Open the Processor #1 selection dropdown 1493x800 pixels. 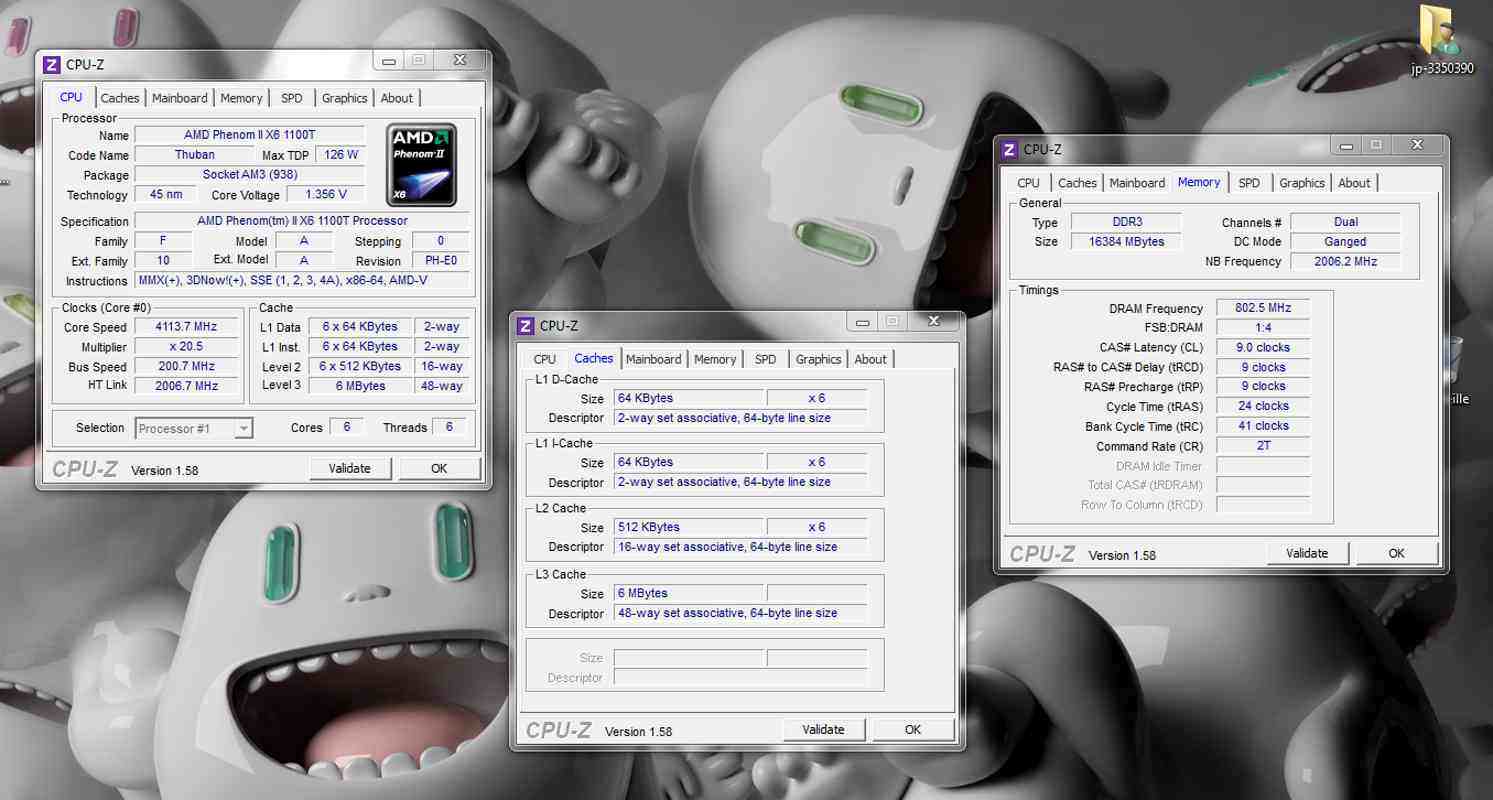[194, 428]
